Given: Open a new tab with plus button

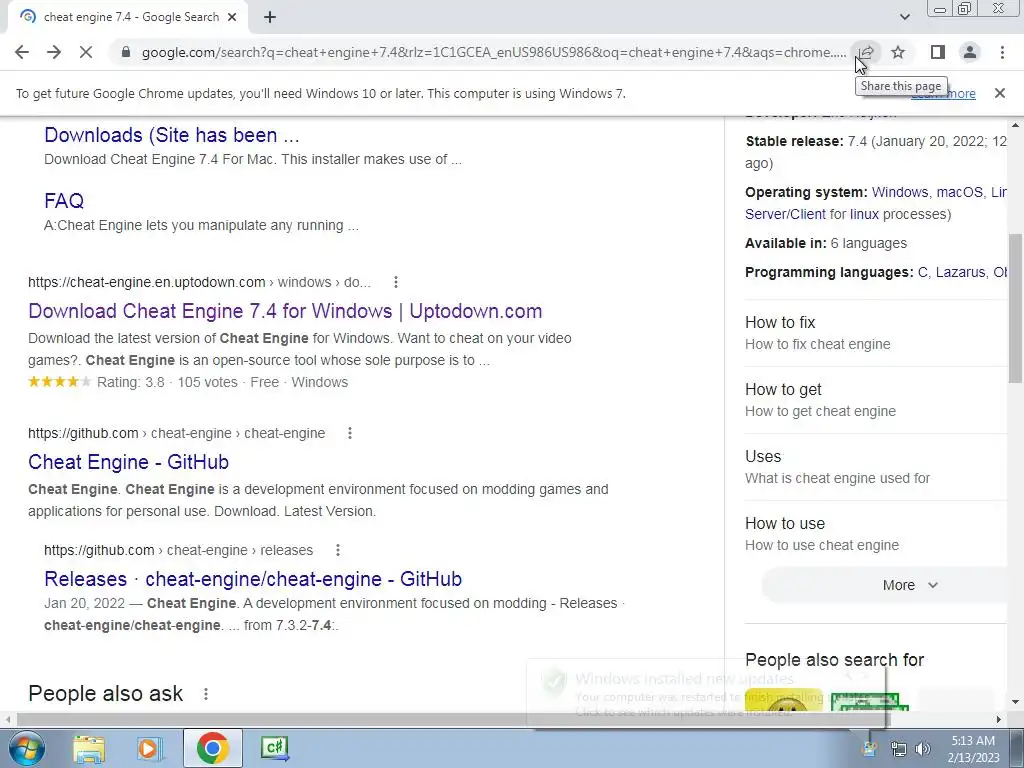Looking at the screenshot, I should tap(270, 18).
